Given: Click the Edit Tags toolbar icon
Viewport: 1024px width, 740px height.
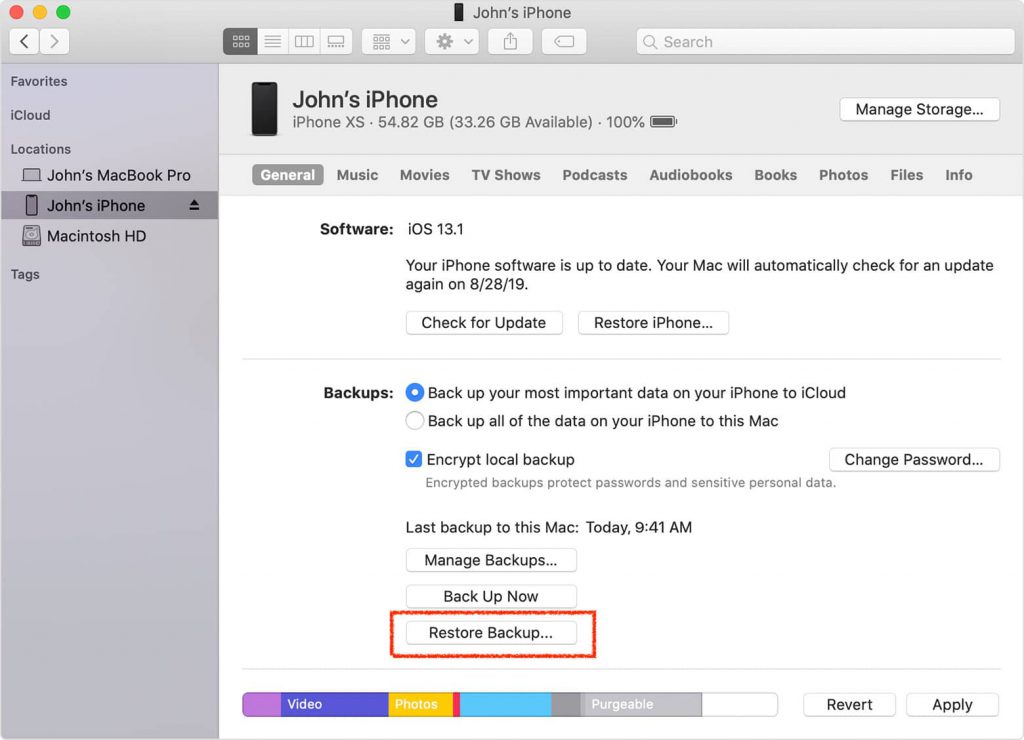Looking at the screenshot, I should [564, 42].
